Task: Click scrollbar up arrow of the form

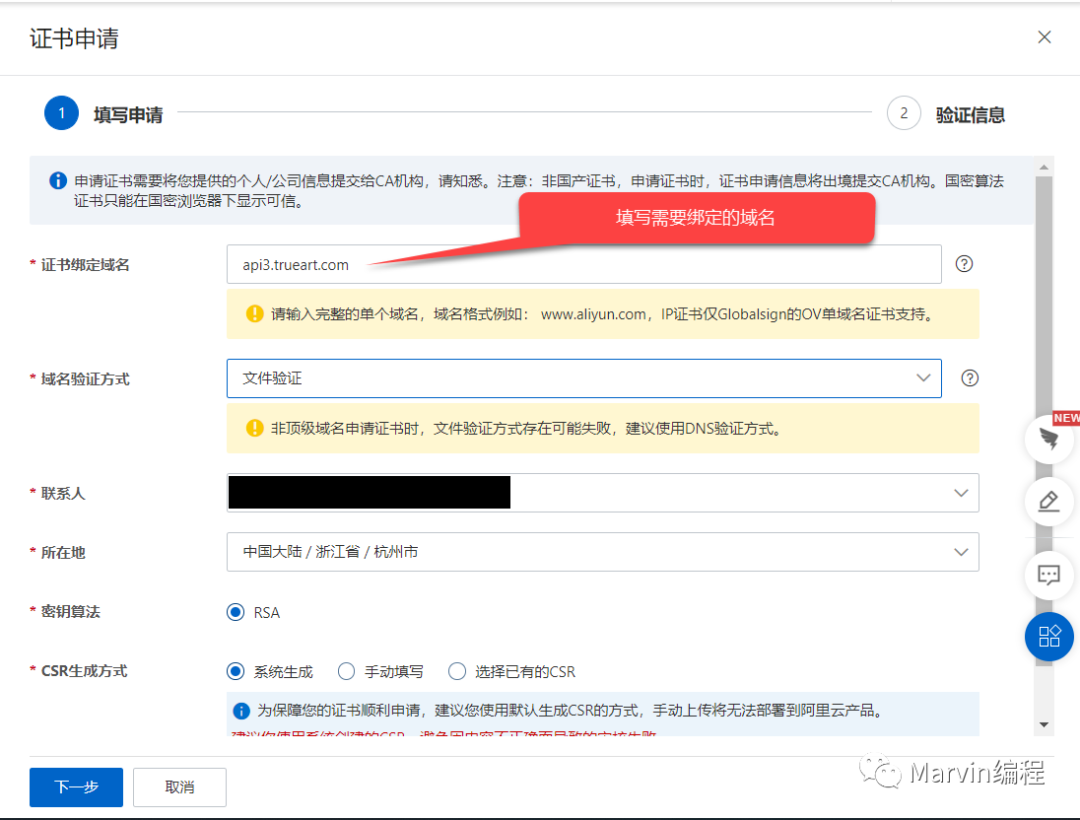Action: 1044,167
